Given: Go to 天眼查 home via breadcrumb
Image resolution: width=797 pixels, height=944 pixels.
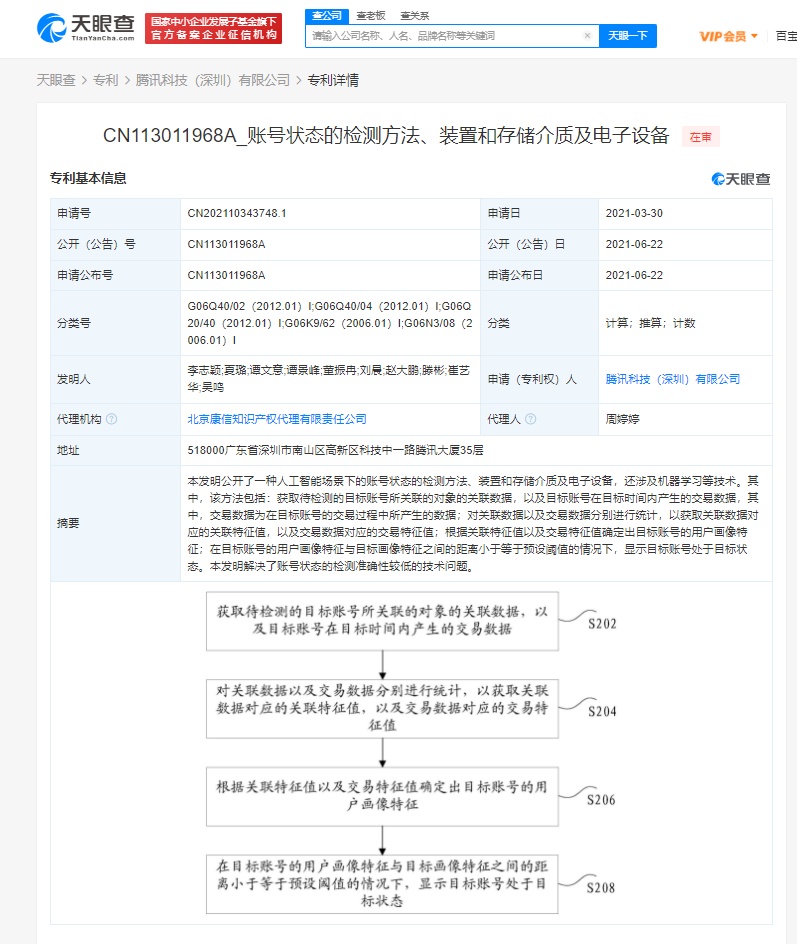Looking at the screenshot, I should (56, 80).
